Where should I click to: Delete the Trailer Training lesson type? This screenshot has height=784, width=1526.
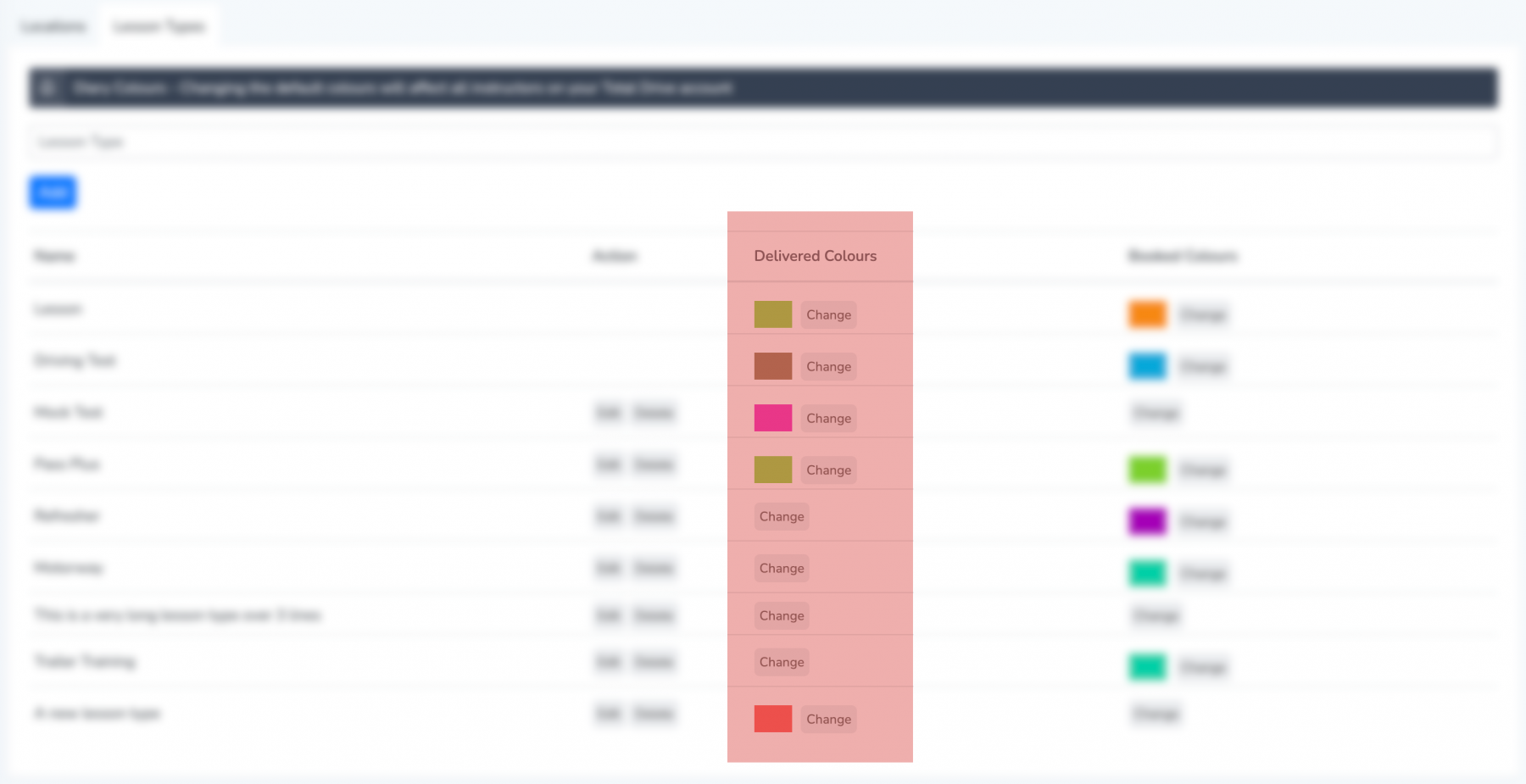click(654, 661)
